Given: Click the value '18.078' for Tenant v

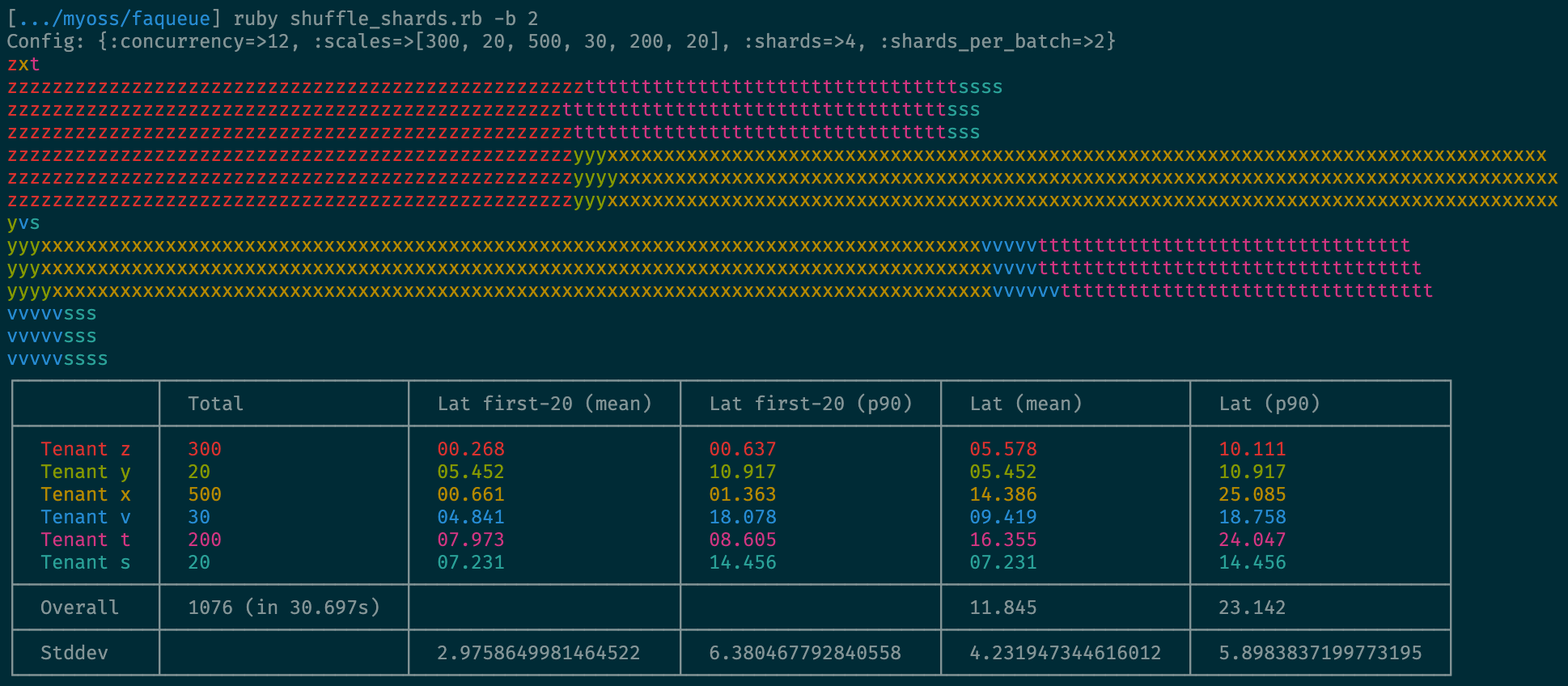Looking at the screenshot, I should [743, 517].
